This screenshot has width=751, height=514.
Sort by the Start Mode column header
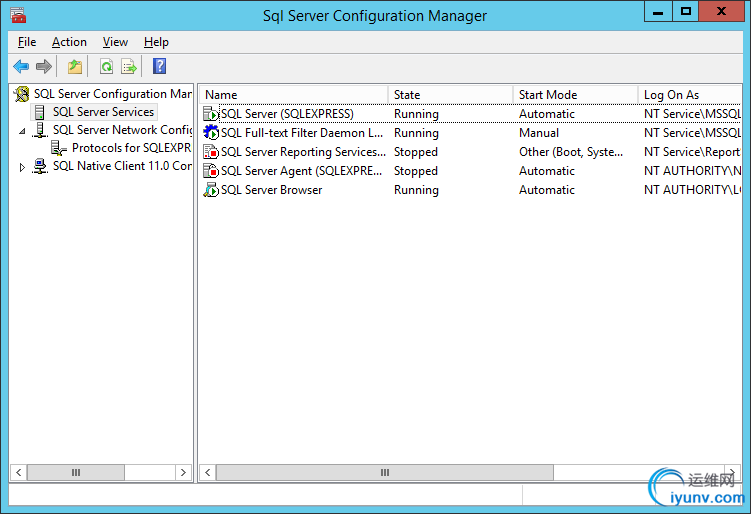pos(575,95)
